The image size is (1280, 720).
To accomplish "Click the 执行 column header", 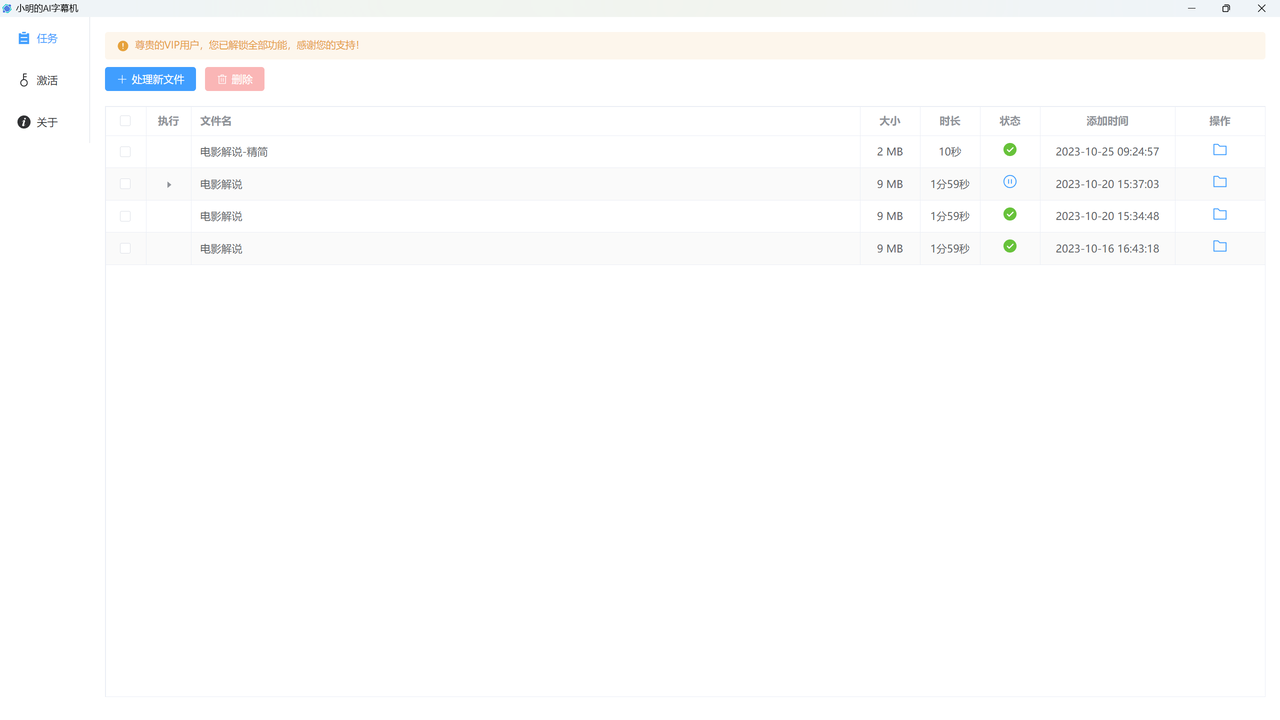I will point(168,121).
